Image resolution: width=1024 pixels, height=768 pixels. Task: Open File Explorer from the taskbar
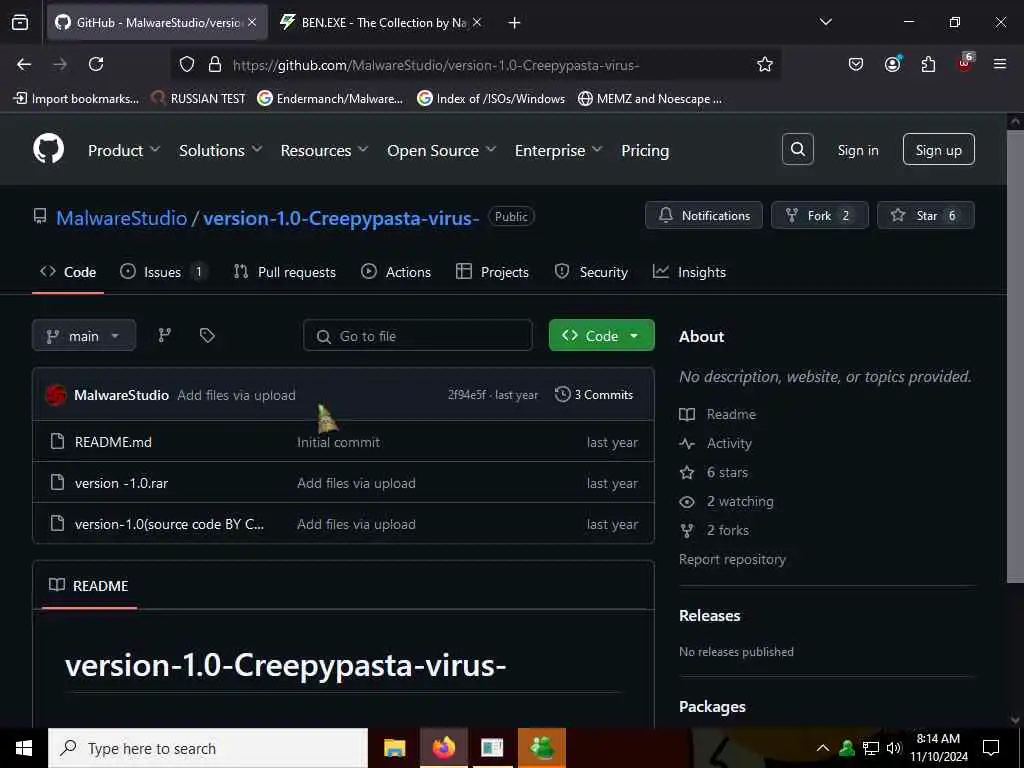394,748
